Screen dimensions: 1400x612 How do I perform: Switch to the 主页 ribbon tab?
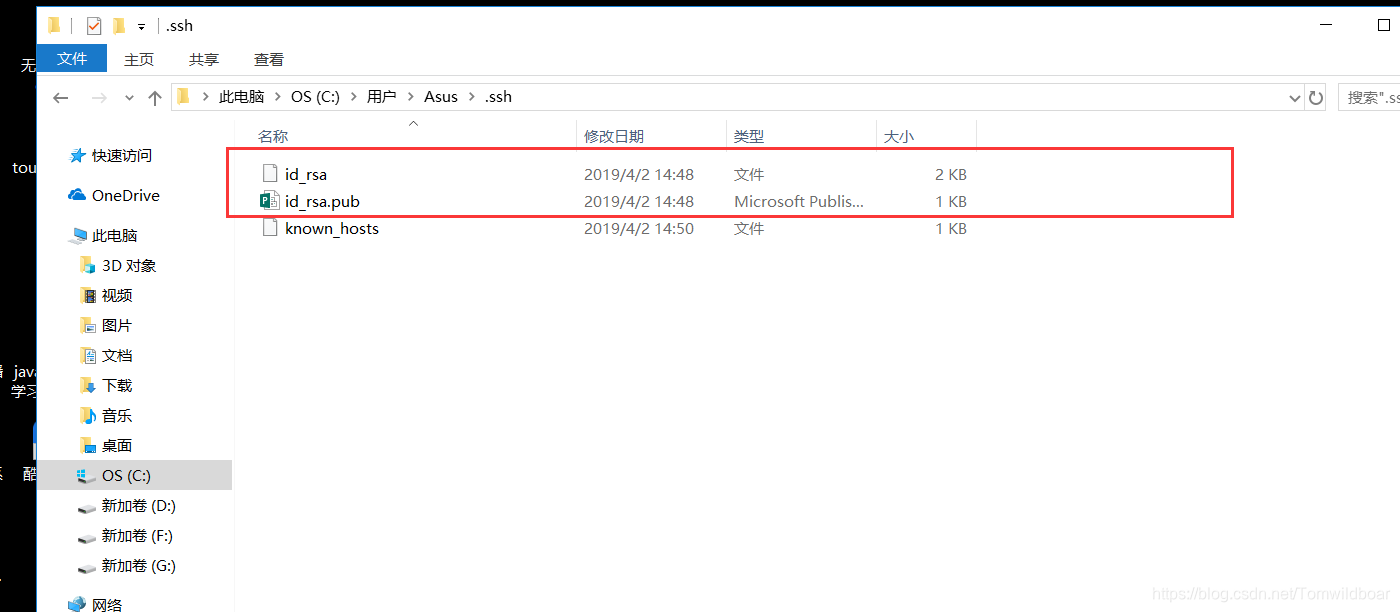pos(139,60)
